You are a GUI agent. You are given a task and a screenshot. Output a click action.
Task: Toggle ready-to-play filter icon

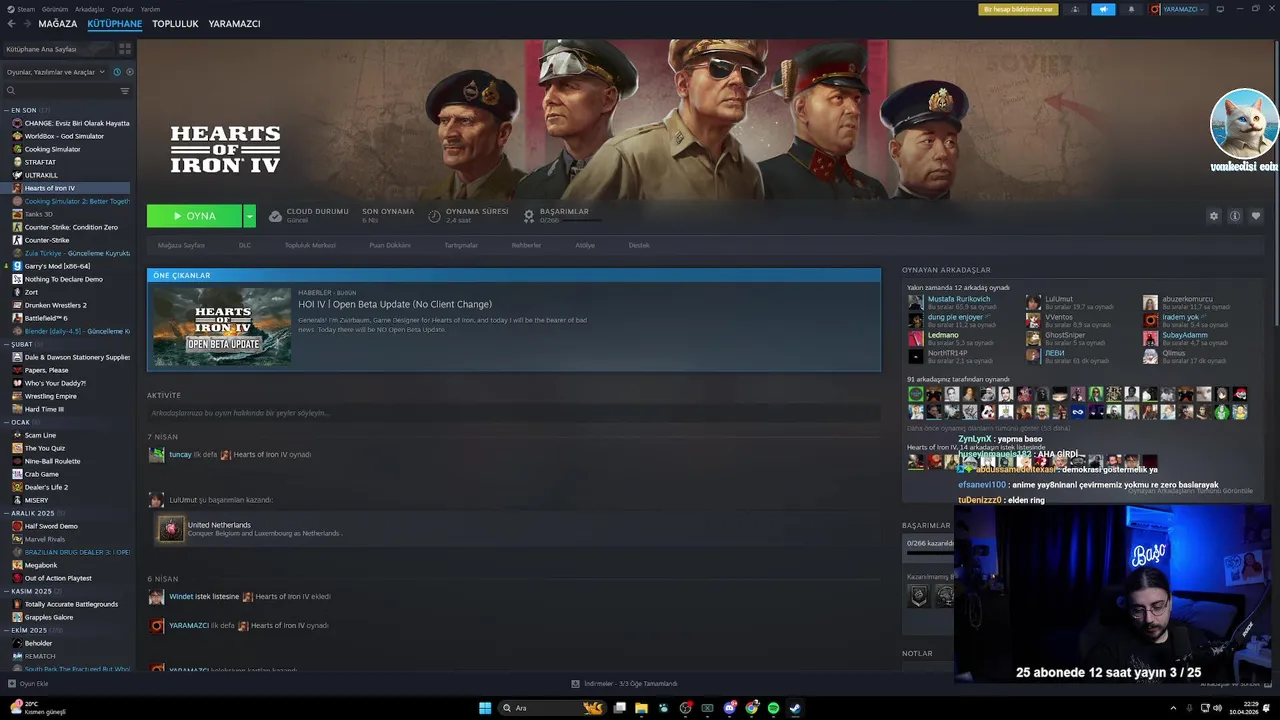[x=129, y=72]
